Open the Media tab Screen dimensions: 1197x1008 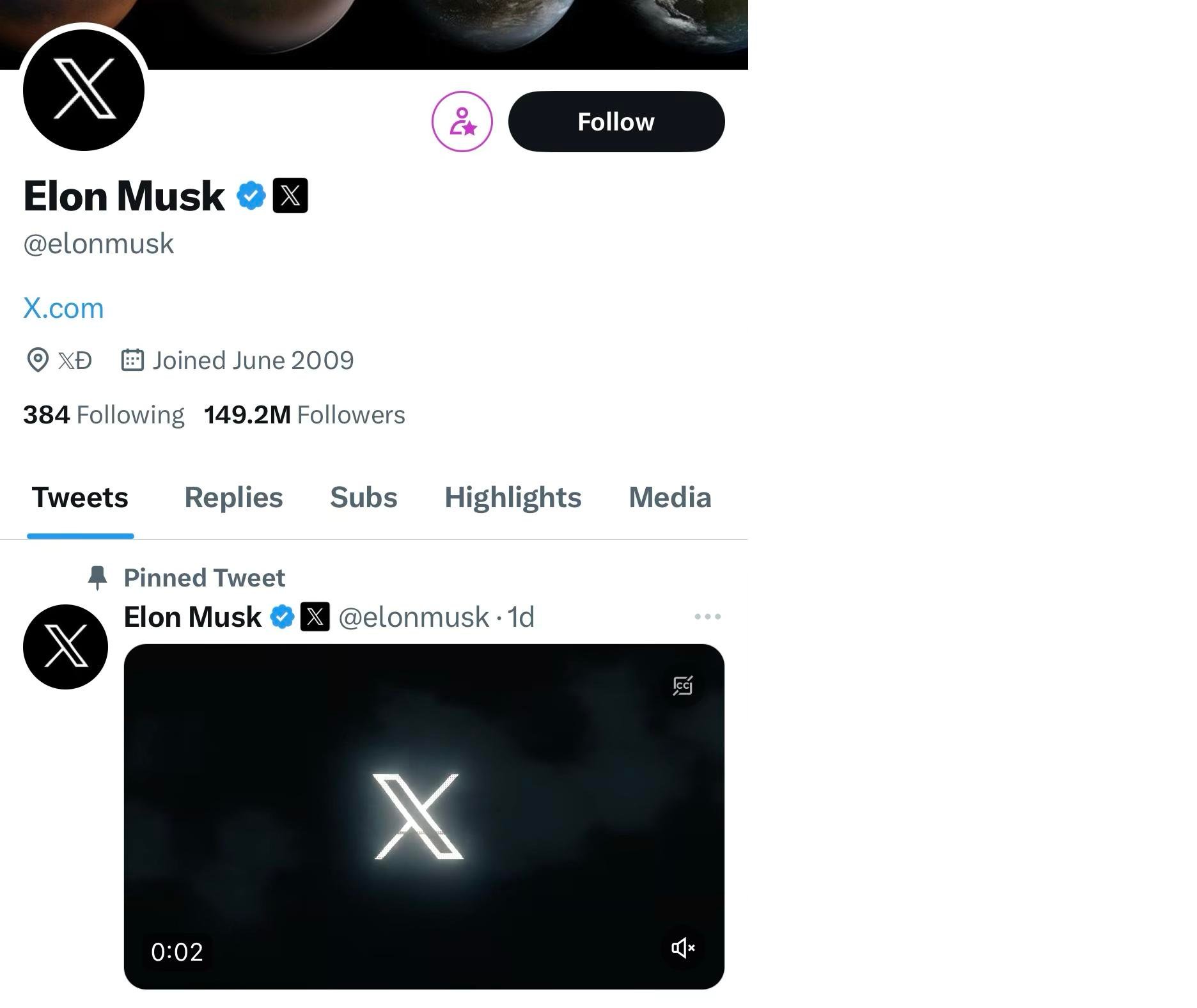click(x=670, y=498)
